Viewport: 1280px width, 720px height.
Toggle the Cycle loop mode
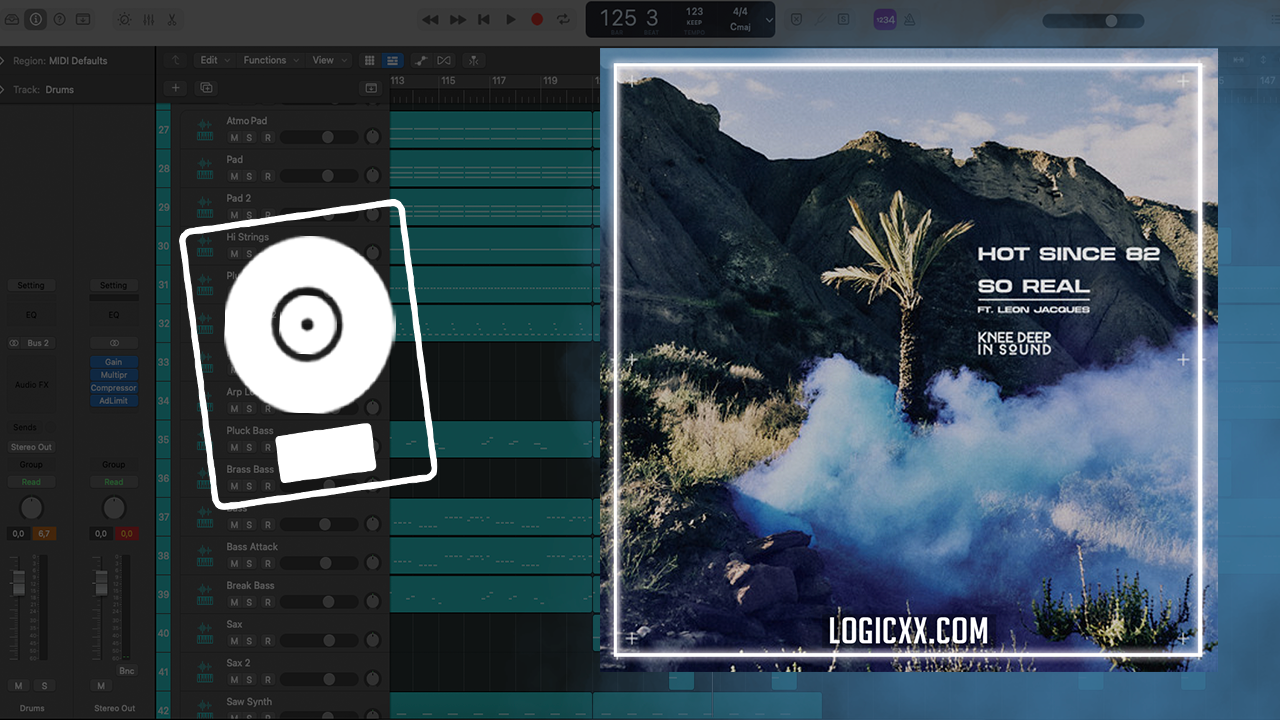pos(563,19)
